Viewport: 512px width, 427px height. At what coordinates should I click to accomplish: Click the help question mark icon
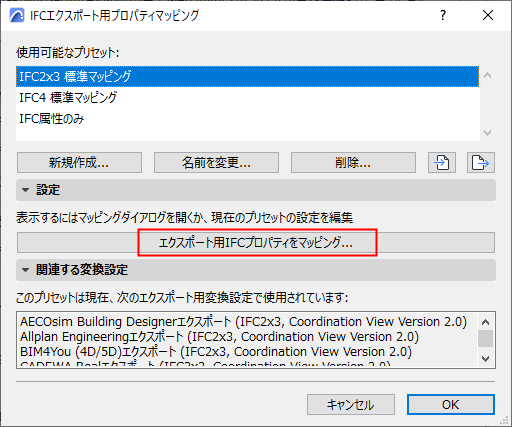coord(443,15)
